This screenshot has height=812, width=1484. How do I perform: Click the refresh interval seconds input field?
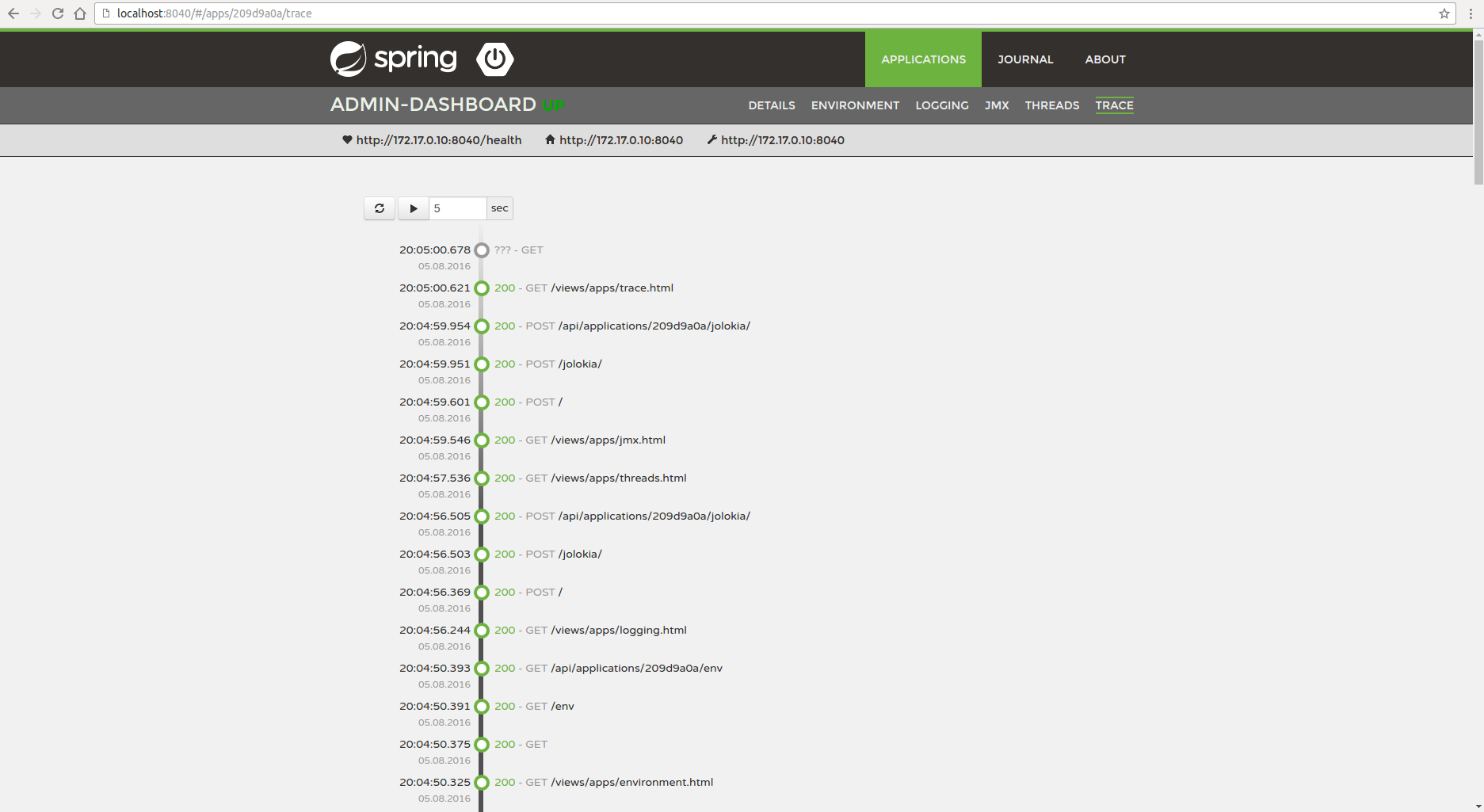pyautogui.click(x=457, y=208)
